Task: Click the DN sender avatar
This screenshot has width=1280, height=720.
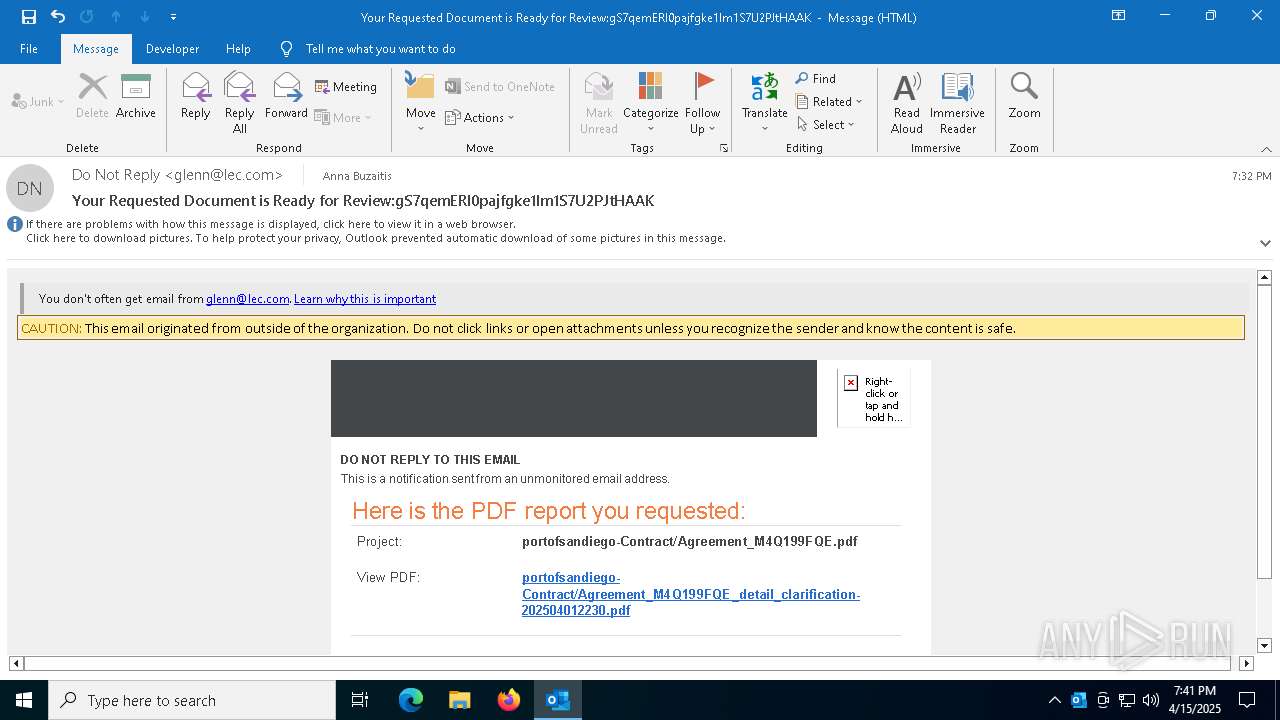Action: click(30, 188)
